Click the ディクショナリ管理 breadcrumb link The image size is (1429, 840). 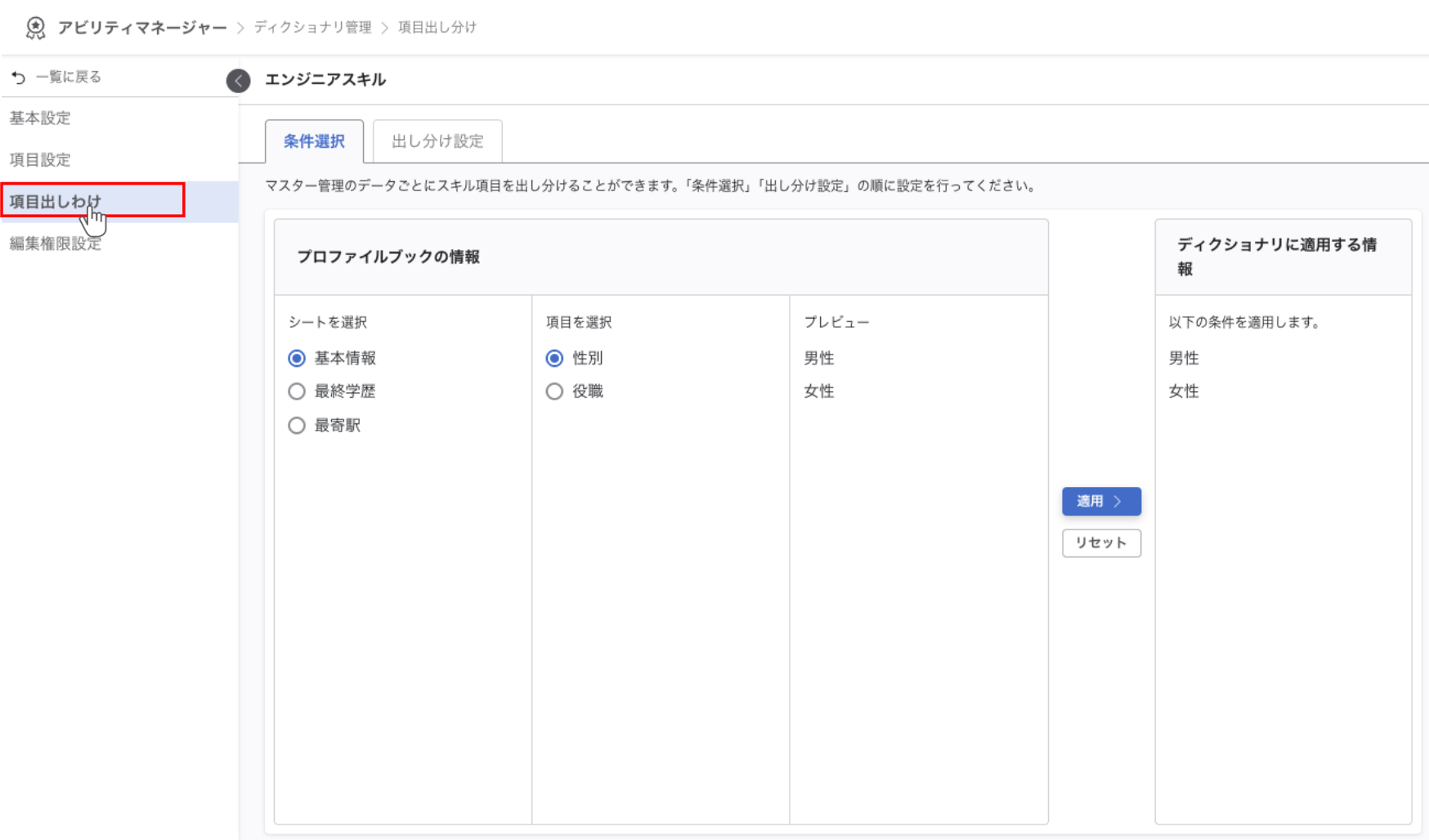pyautogui.click(x=312, y=27)
